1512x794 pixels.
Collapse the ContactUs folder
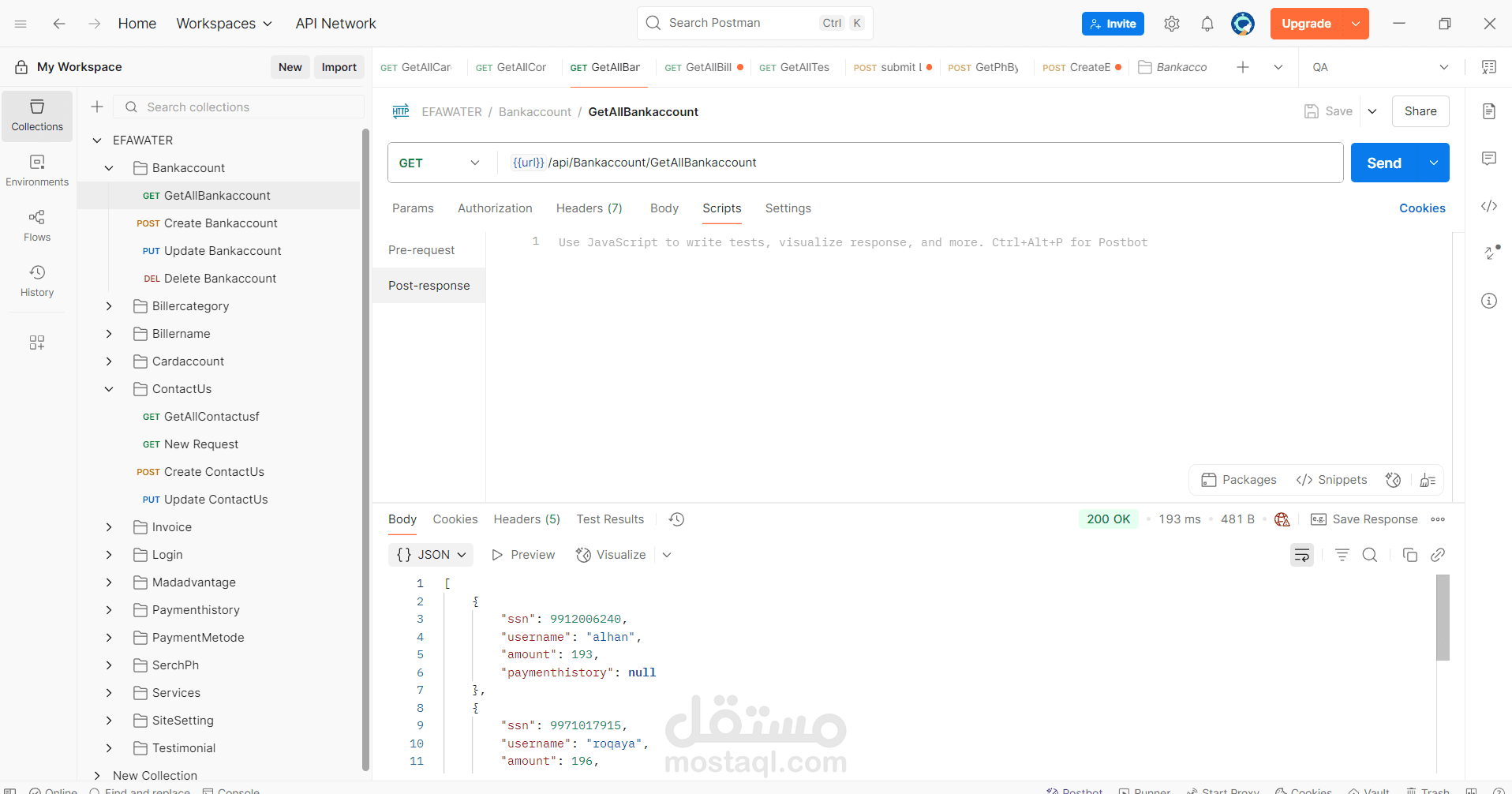(x=109, y=389)
